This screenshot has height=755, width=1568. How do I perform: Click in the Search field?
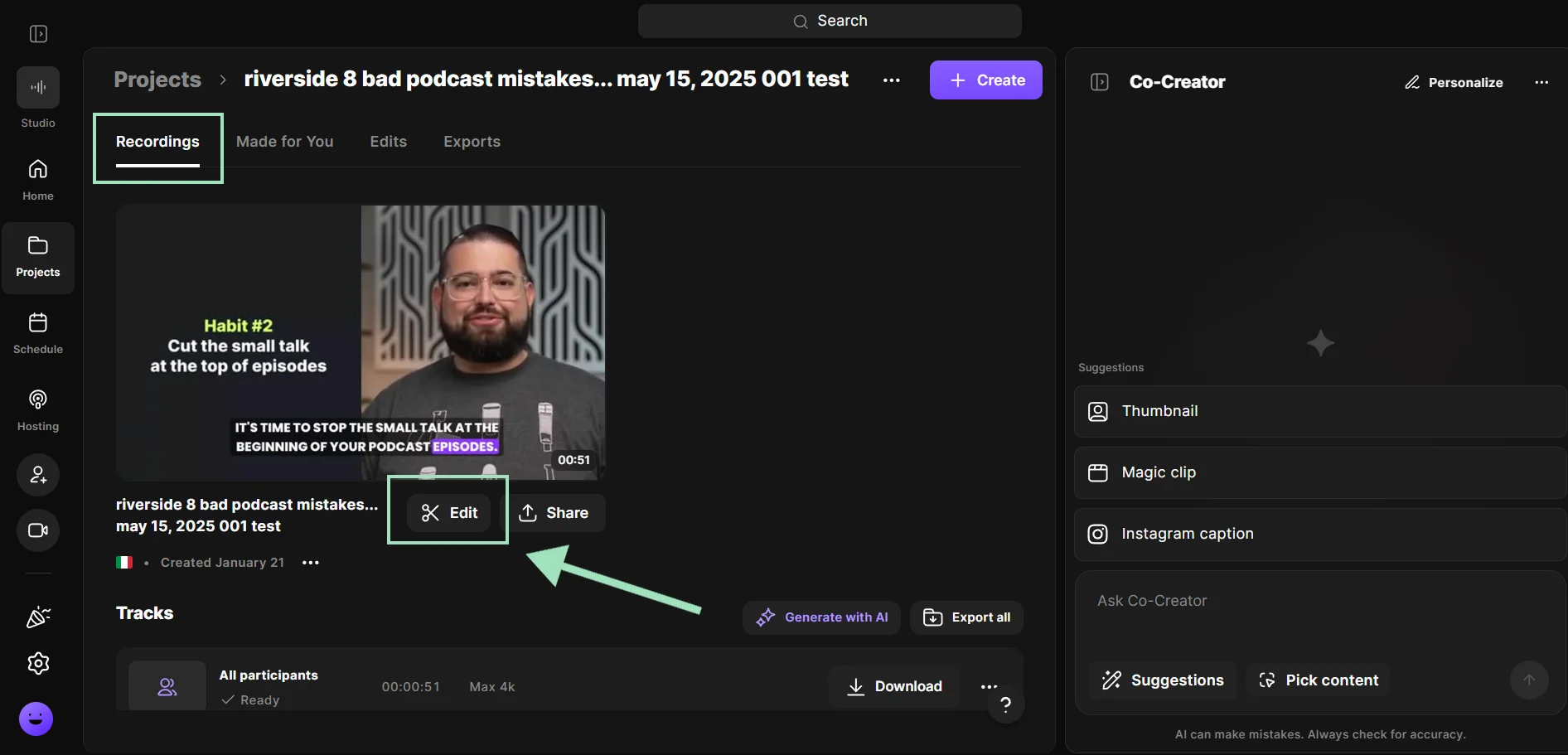point(830,21)
